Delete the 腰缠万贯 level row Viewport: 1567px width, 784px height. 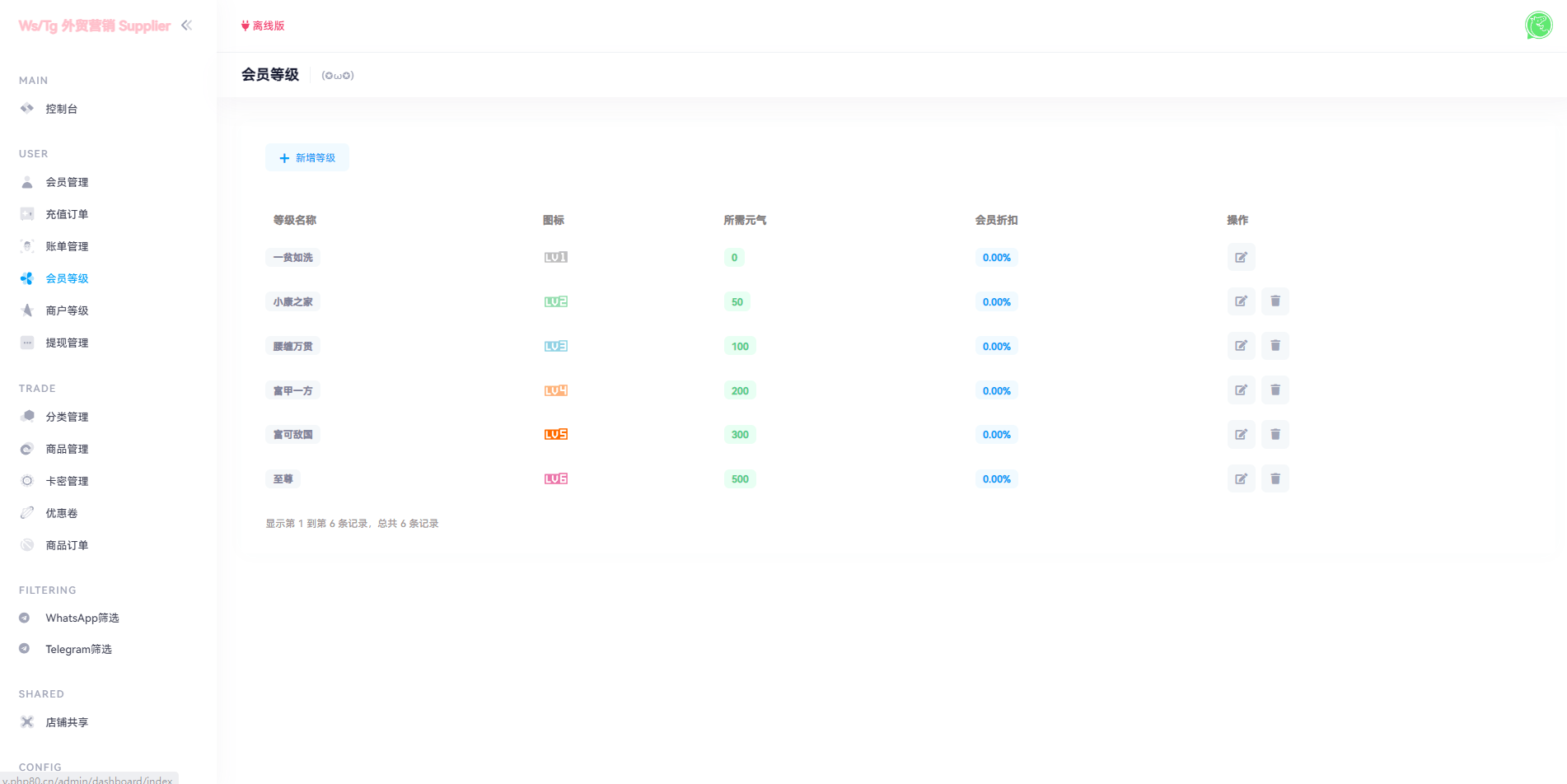click(1275, 346)
